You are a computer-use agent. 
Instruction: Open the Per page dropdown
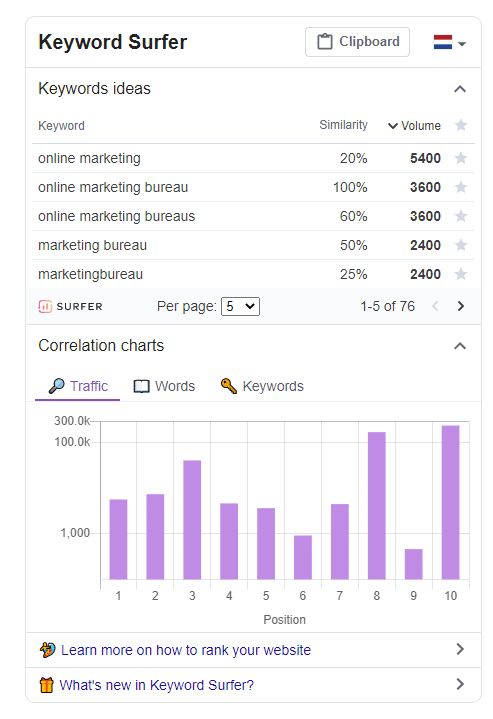(240, 306)
